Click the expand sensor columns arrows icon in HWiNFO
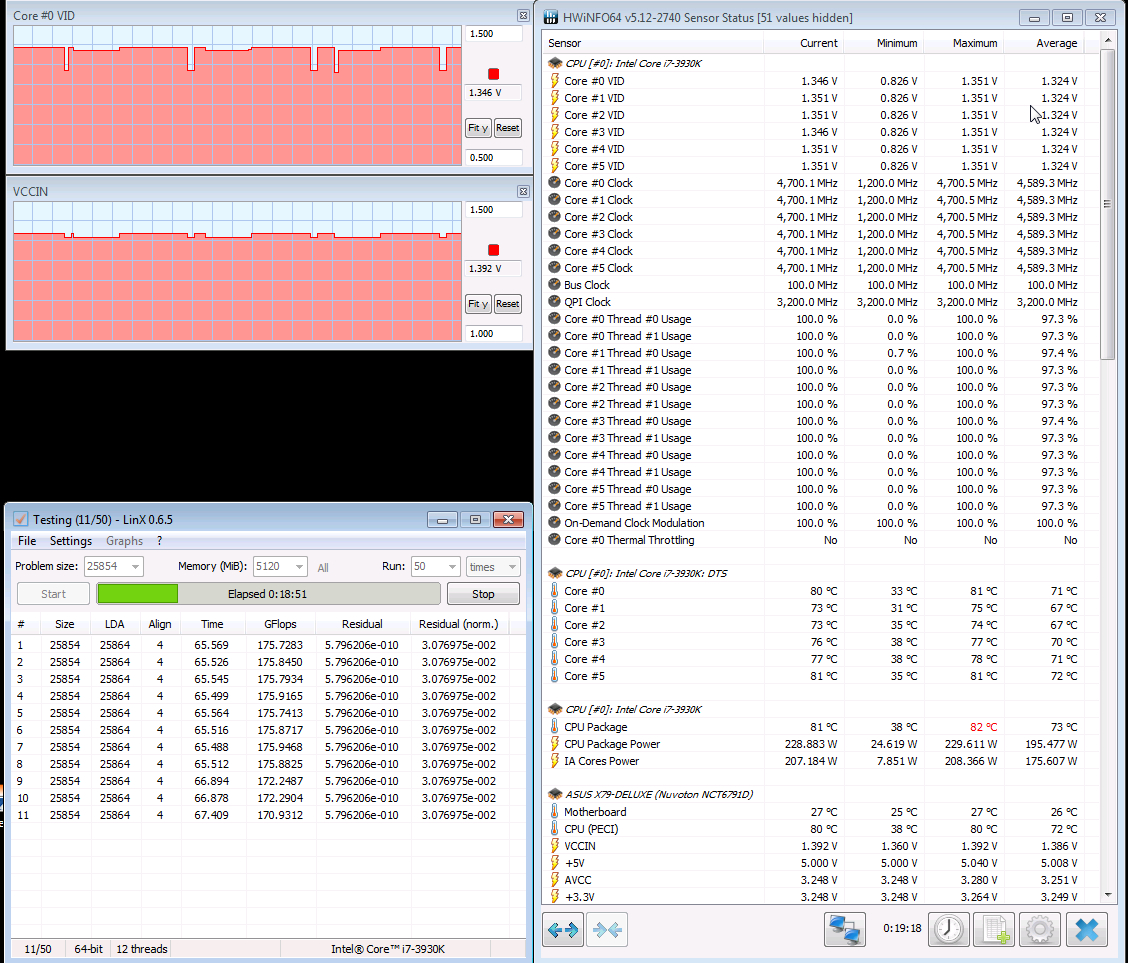Image resolution: width=1128 pixels, height=963 pixels. coord(563,929)
